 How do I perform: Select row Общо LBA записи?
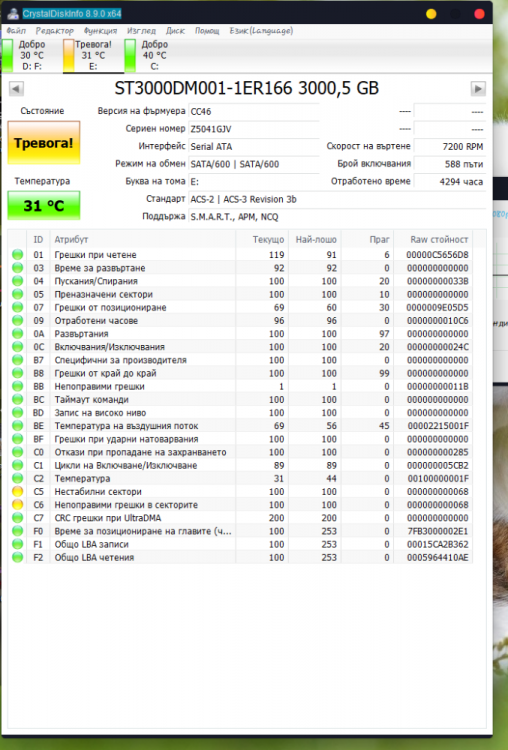coord(240,544)
